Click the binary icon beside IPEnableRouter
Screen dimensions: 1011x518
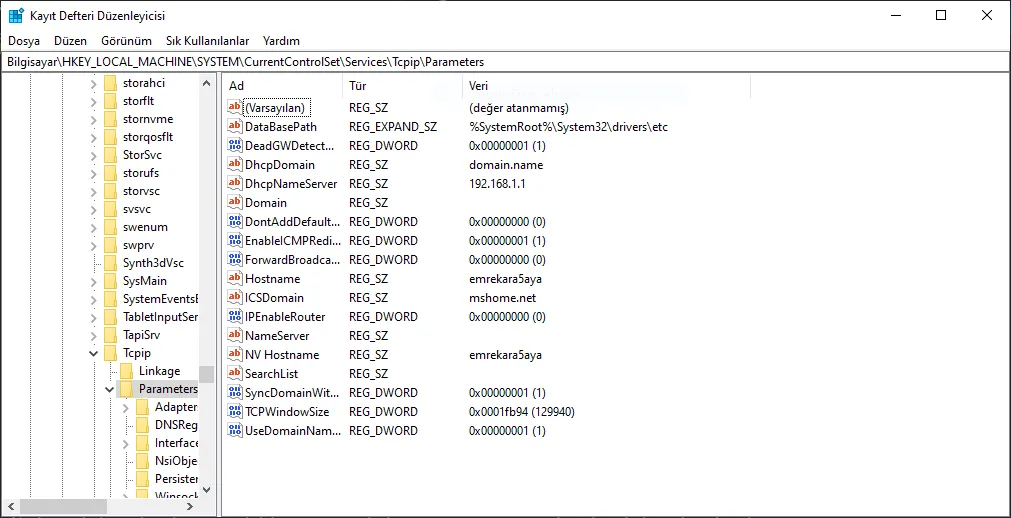click(235, 317)
